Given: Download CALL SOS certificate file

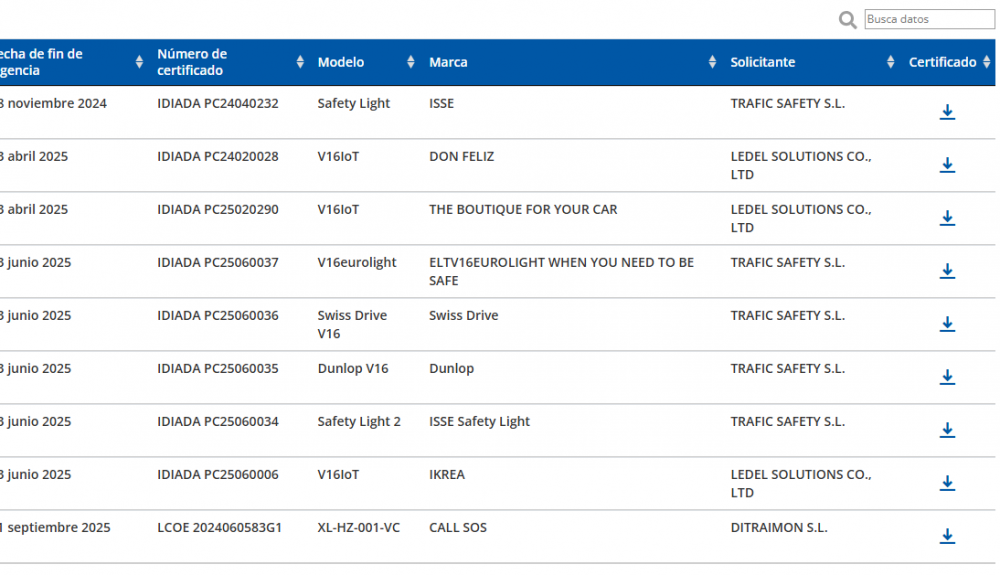Looking at the screenshot, I should [x=947, y=536].
